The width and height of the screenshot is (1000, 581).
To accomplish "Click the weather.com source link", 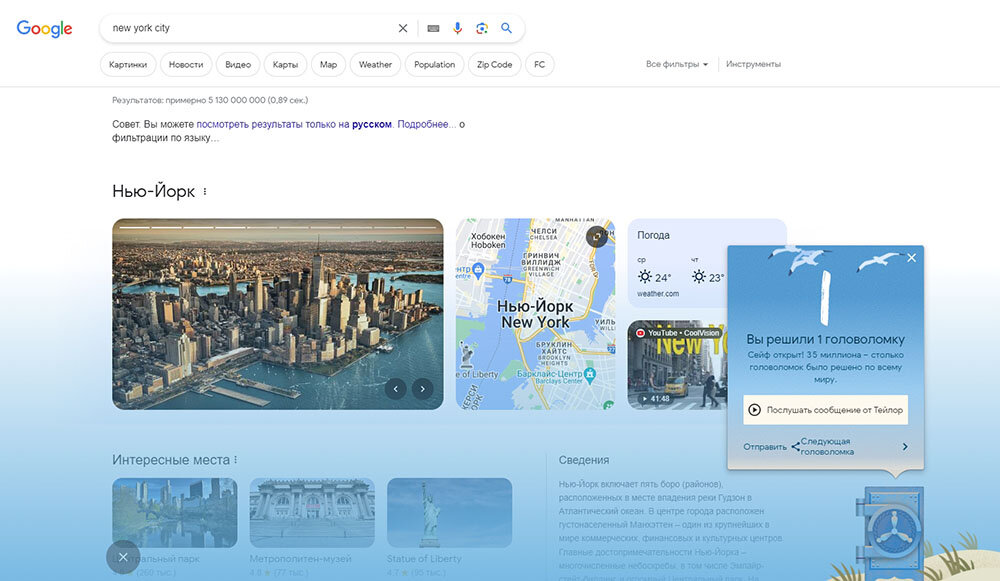I will (658, 294).
